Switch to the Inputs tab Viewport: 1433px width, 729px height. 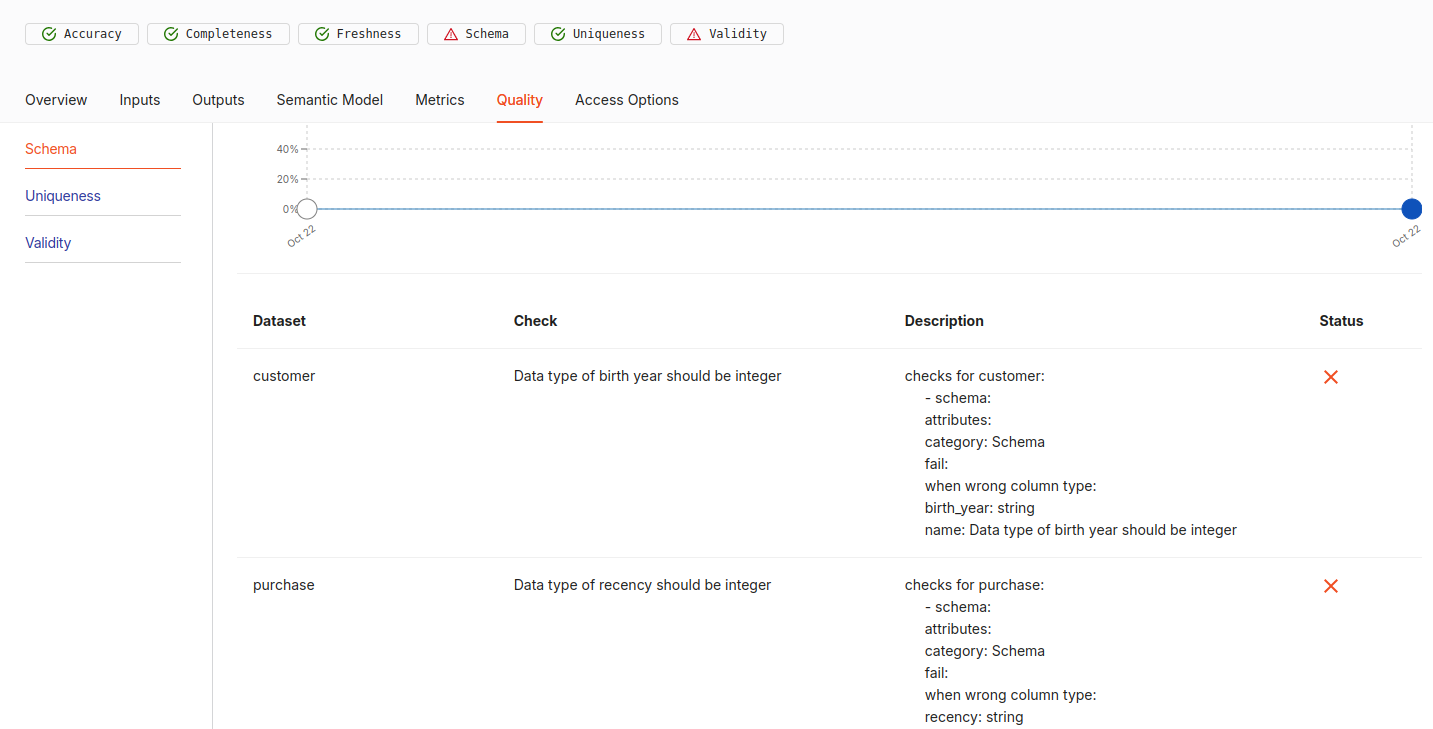[140, 100]
